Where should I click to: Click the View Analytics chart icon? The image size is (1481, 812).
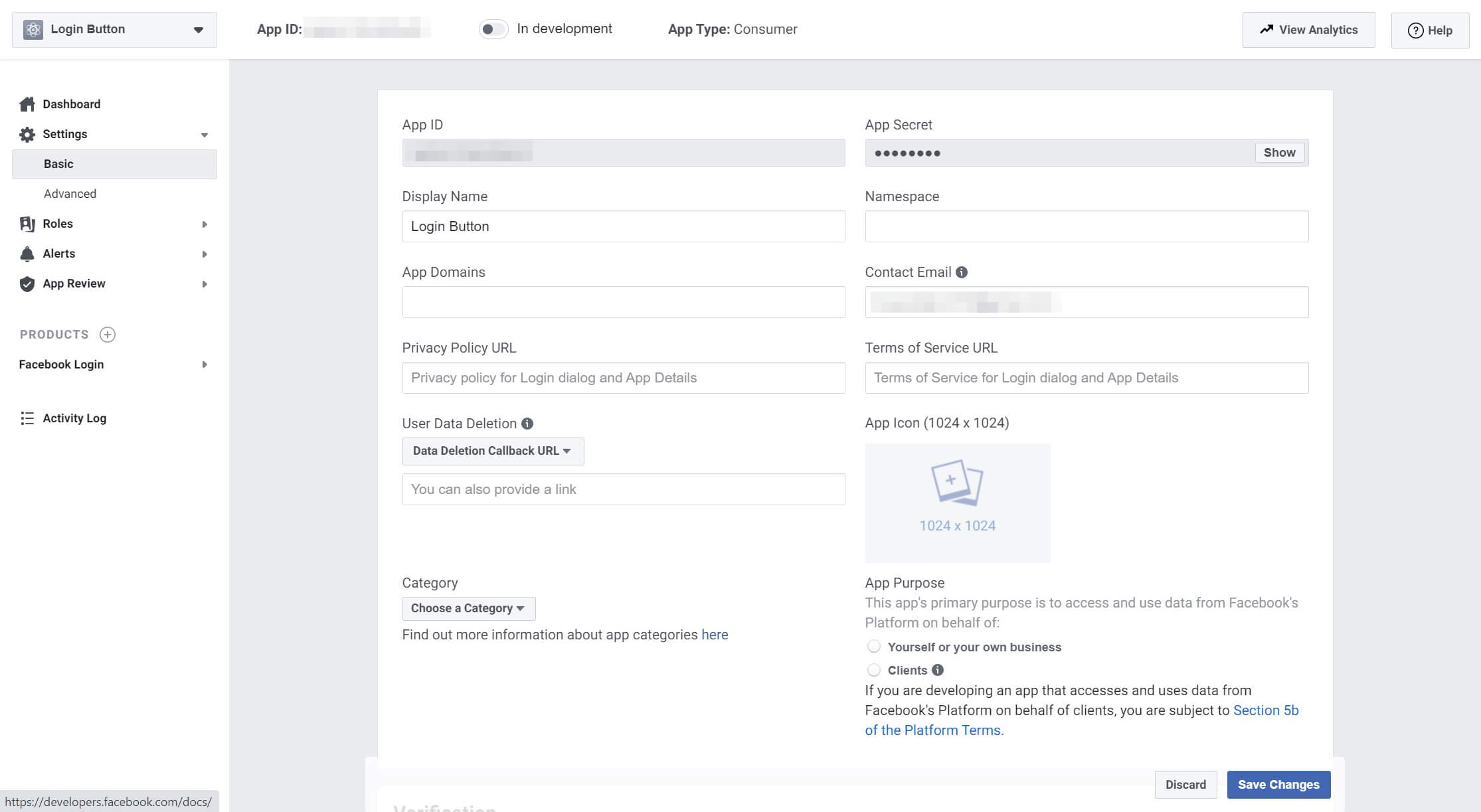pyautogui.click(x=1266, y=29)
